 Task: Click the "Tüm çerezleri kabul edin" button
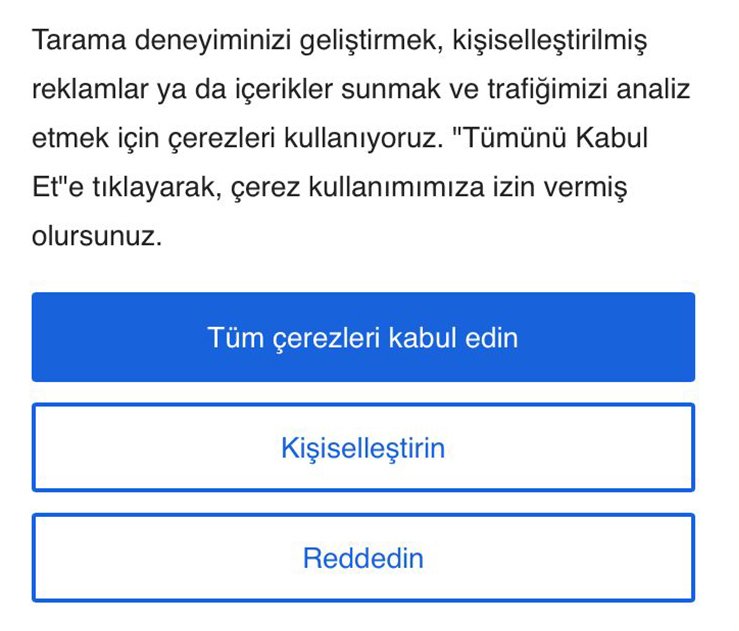coord(363,337)
